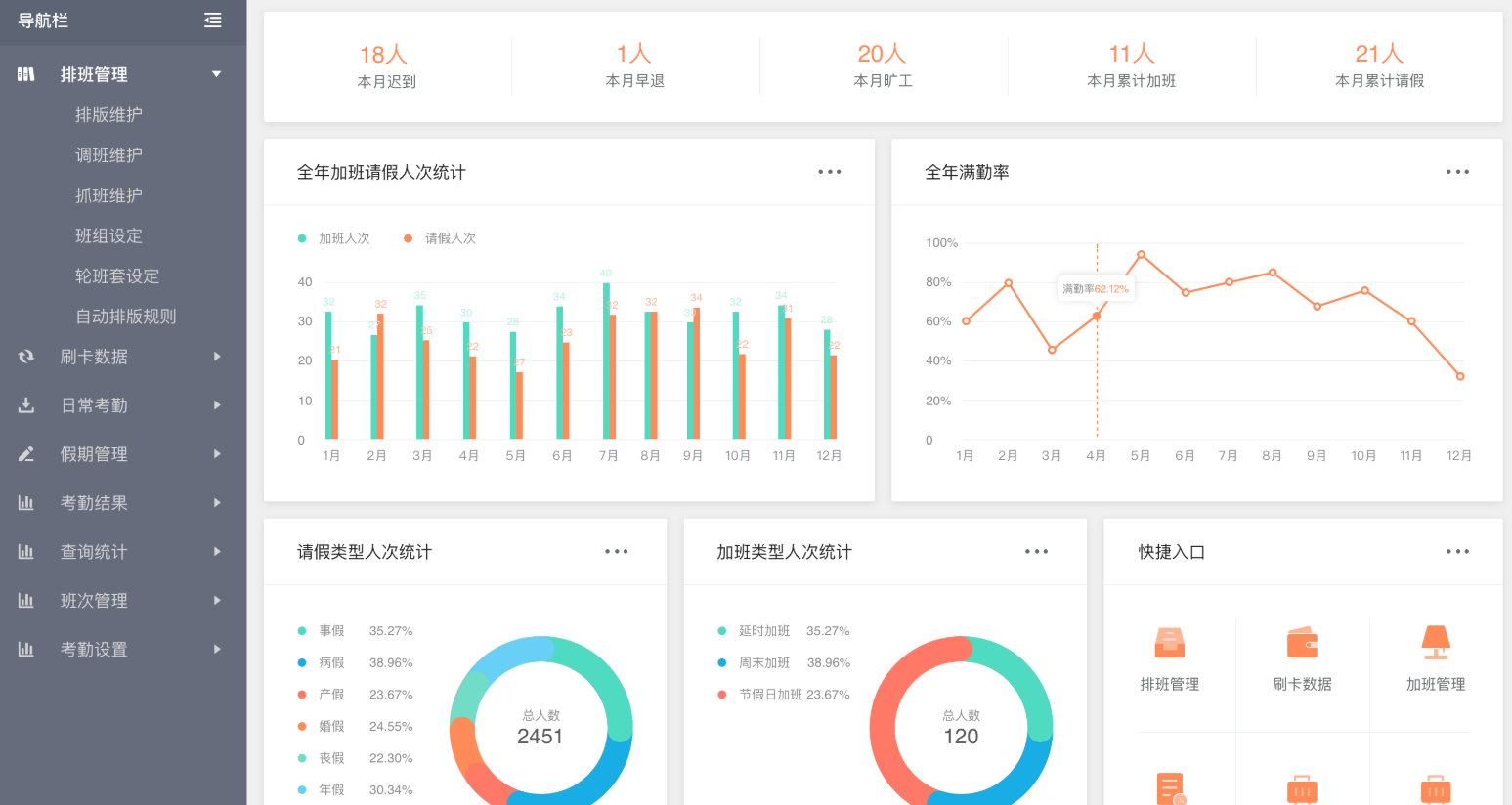Image resolution: width=1512 pixels, height=805 pixels.
Task: Click the 考勤设置 chart icon in sidebar
Action: pos(26,650)
